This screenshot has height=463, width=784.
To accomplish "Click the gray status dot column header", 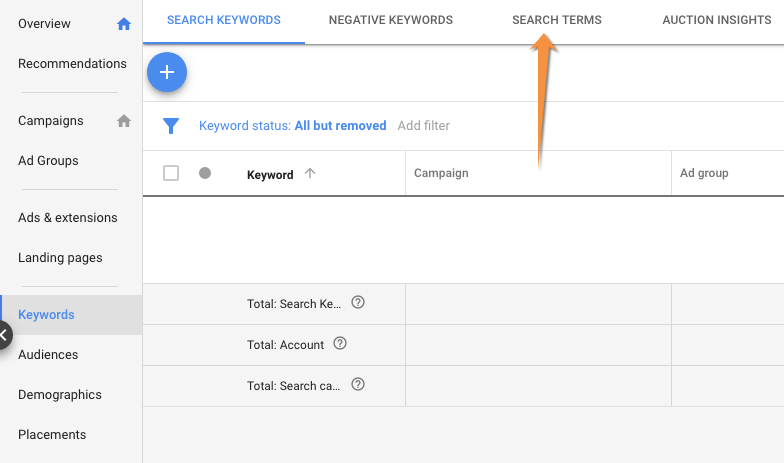I will (x=205, y=173).
